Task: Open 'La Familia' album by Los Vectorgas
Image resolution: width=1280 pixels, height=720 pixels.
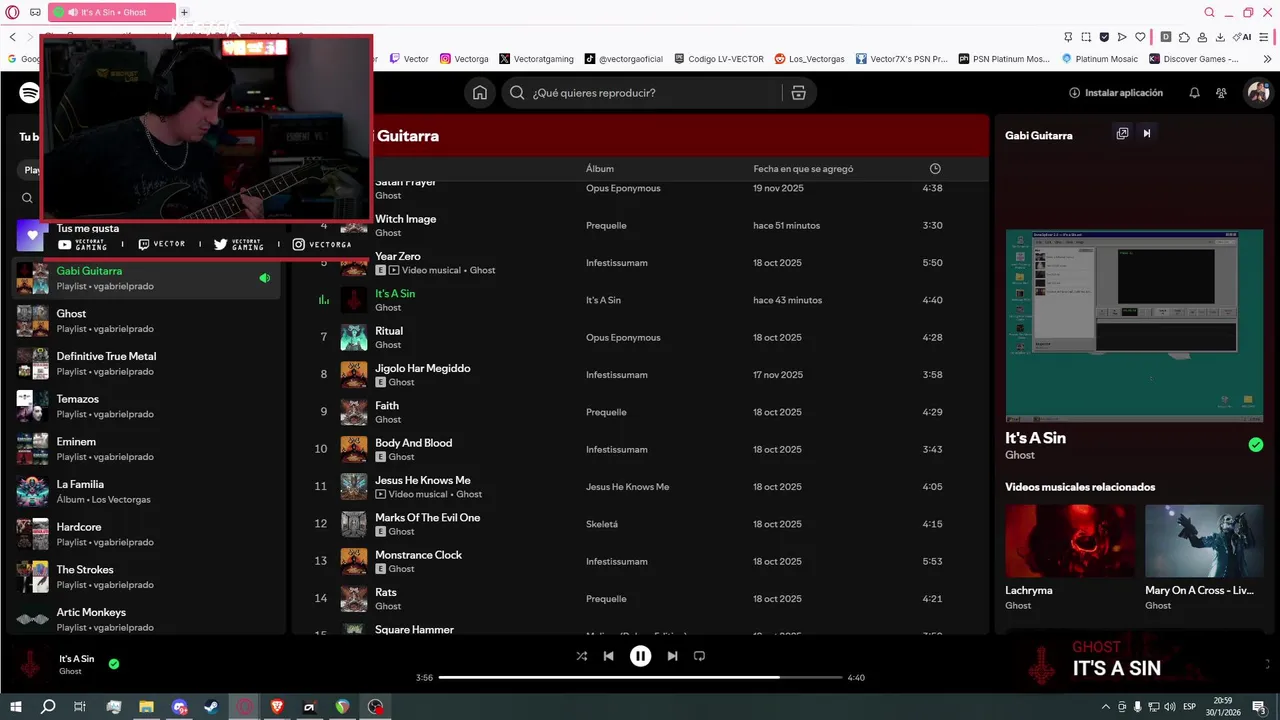Action: [x=146, y=492]
